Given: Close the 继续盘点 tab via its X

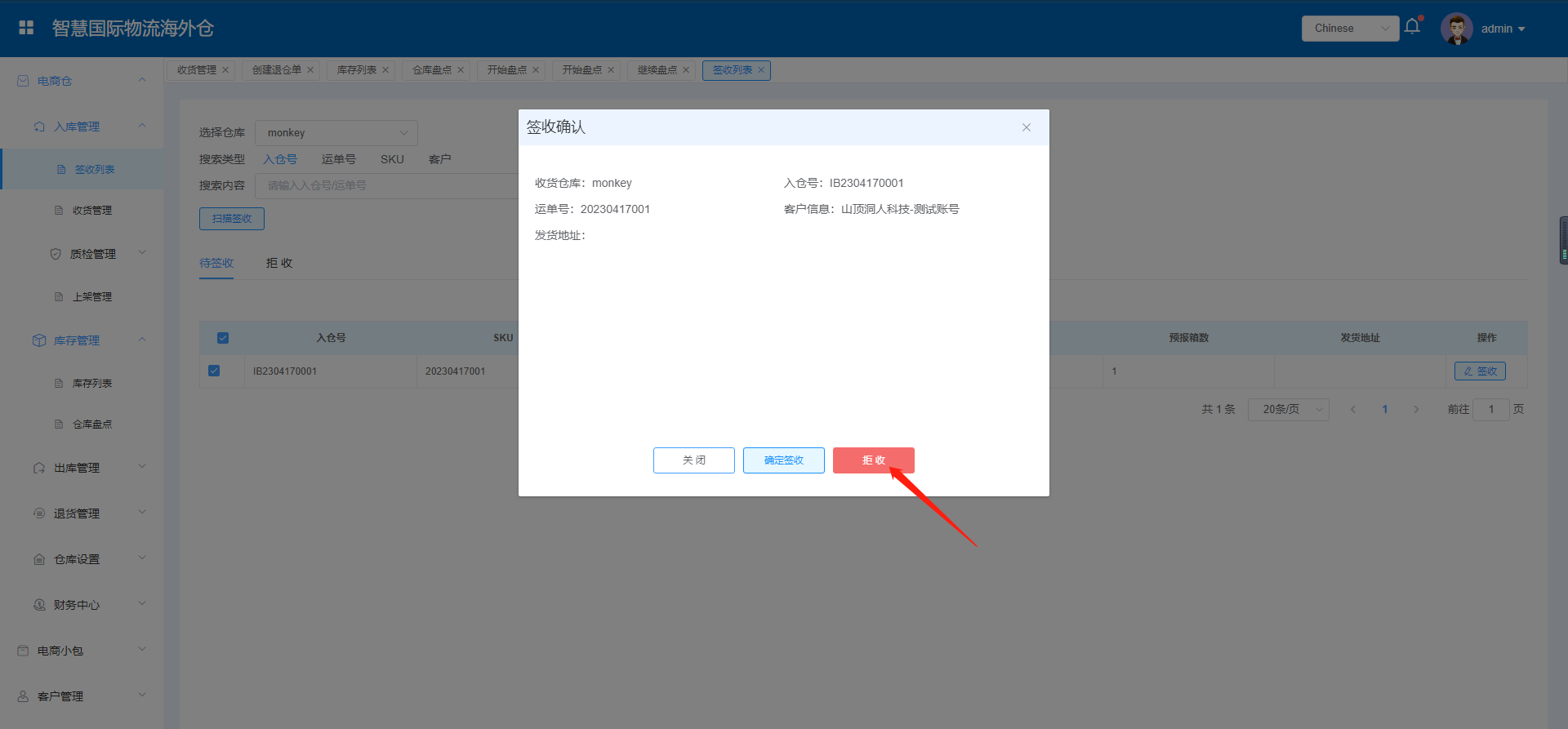Looking at the screenshot, I should (686, 70).
